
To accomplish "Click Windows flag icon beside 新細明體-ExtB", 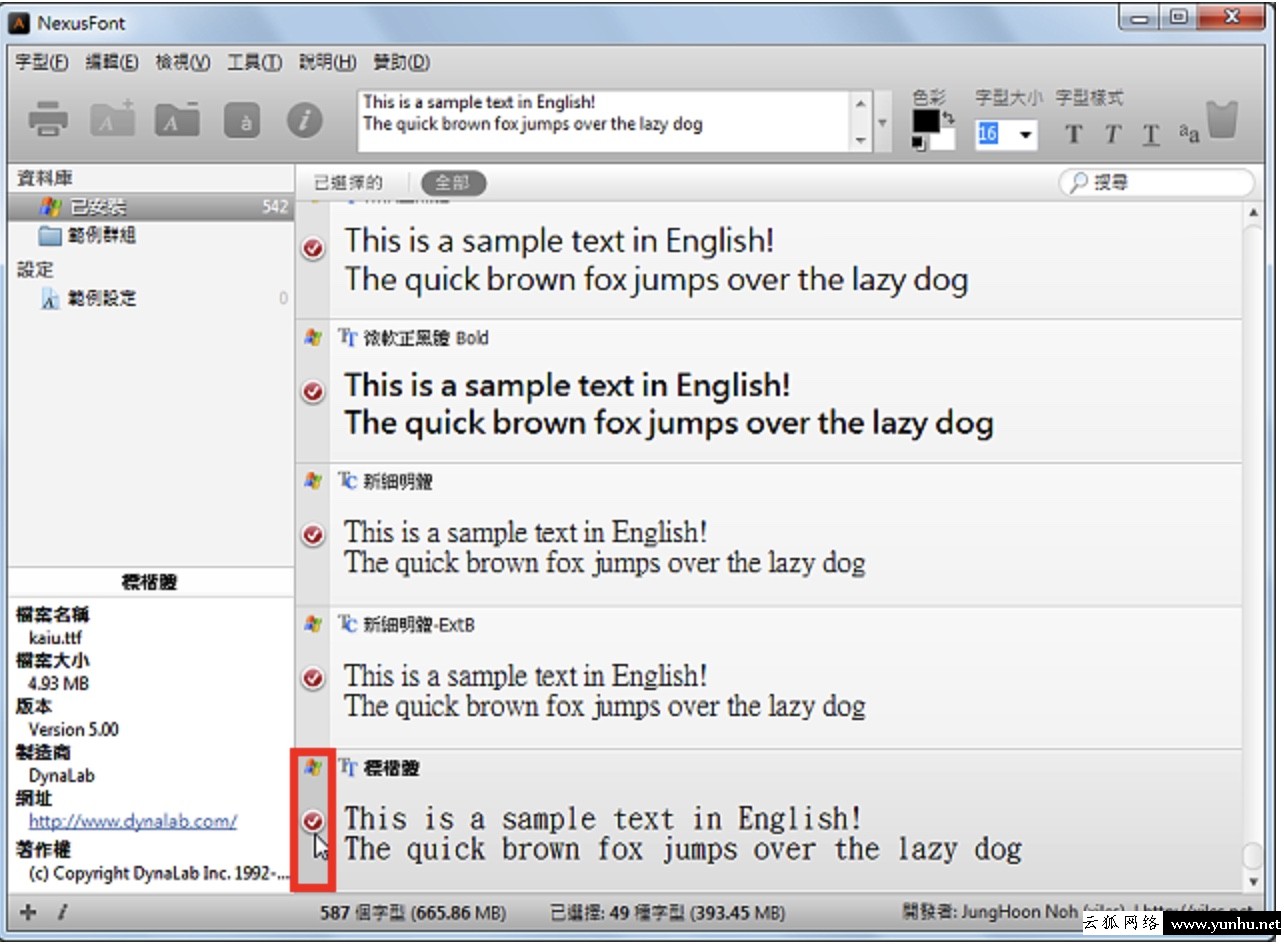I will 313,625.
